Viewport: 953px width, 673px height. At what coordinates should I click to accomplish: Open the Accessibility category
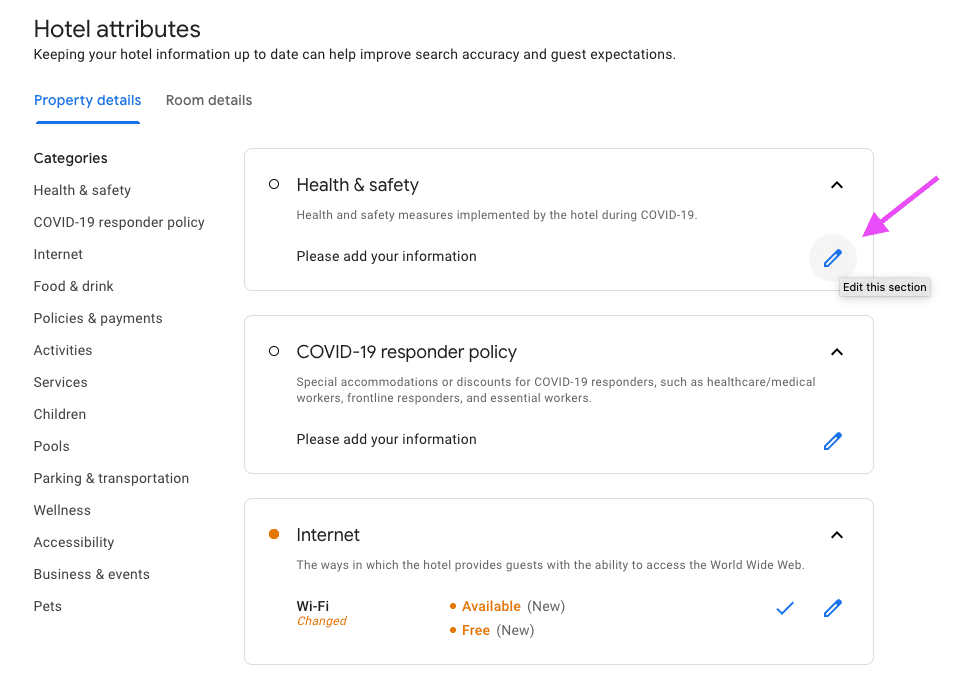74,542
